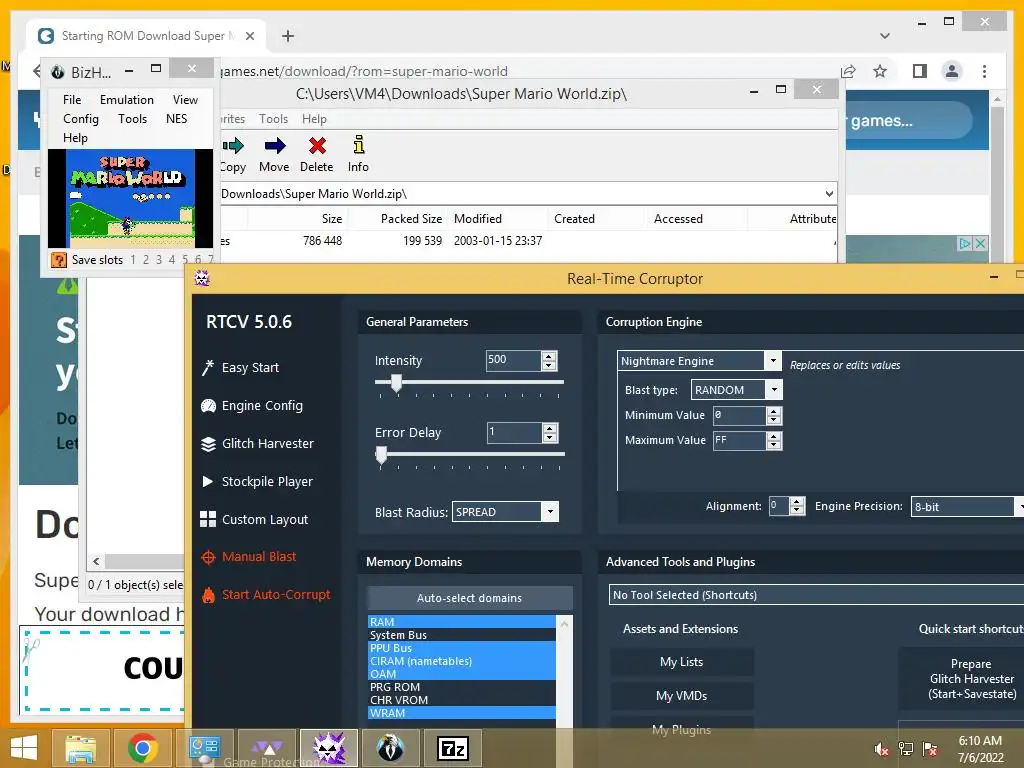Open My Lists button

pos(682,662)
